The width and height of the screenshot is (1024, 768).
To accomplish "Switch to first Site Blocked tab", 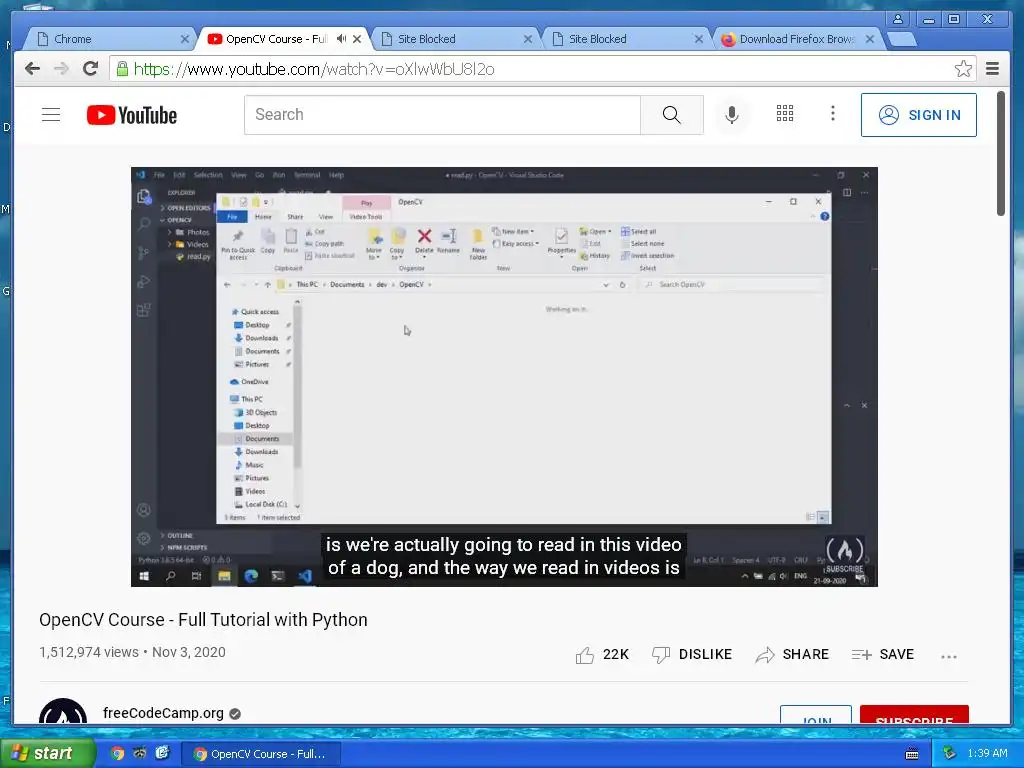I will [x=455, y=39].
